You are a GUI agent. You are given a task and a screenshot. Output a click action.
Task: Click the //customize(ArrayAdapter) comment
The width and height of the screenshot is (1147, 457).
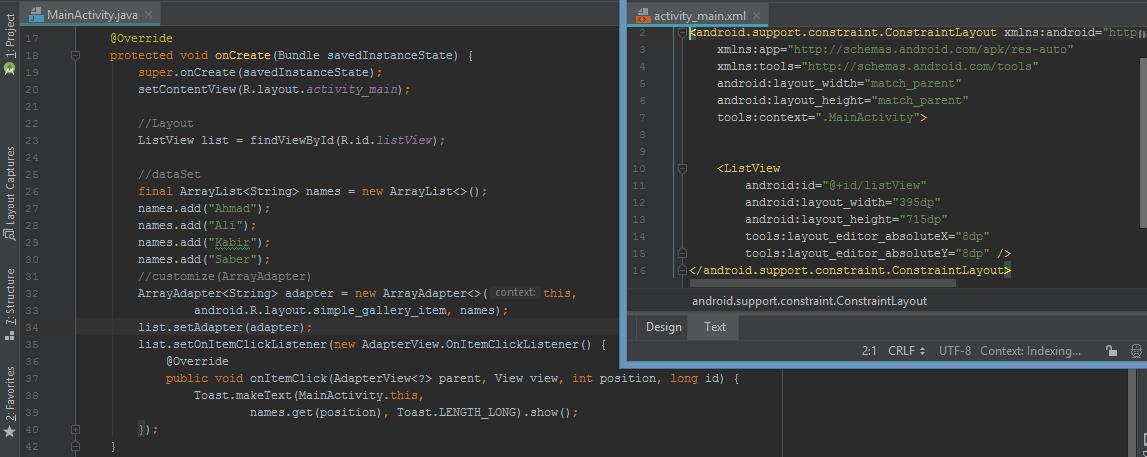[x=225, y=276]
